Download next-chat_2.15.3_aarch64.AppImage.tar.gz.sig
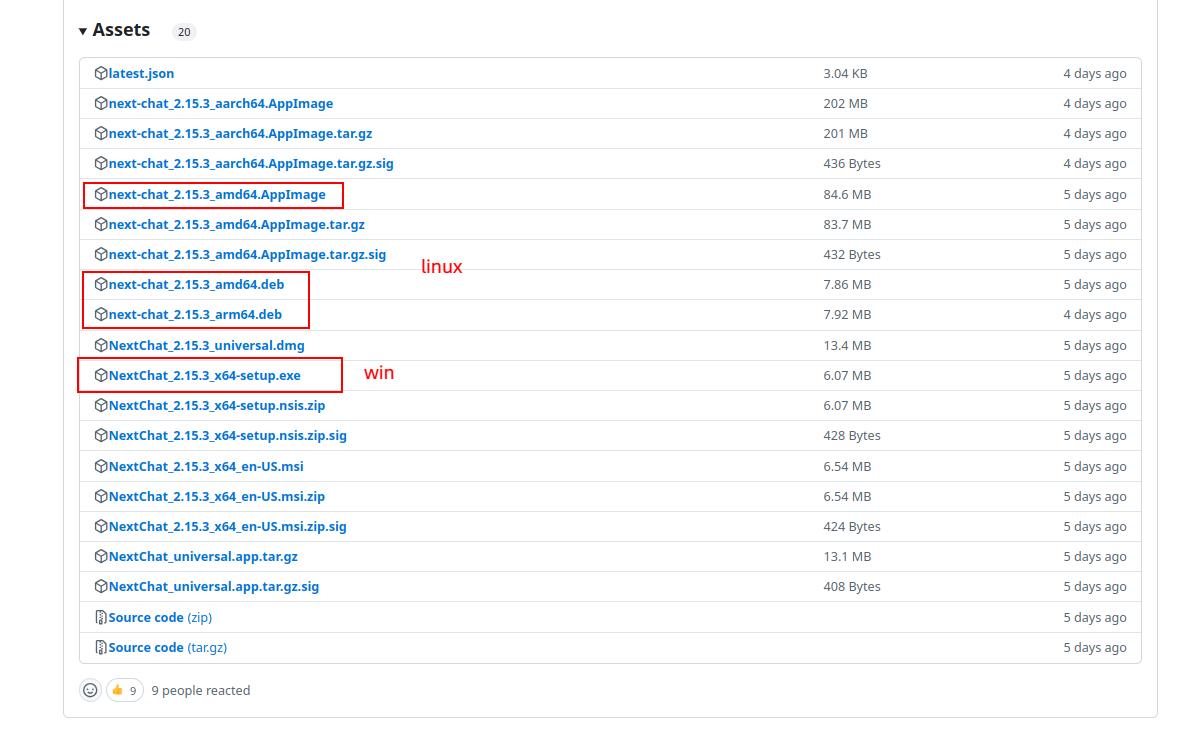The height and width of the screenshot is (743, 1203). coord(251,163)
